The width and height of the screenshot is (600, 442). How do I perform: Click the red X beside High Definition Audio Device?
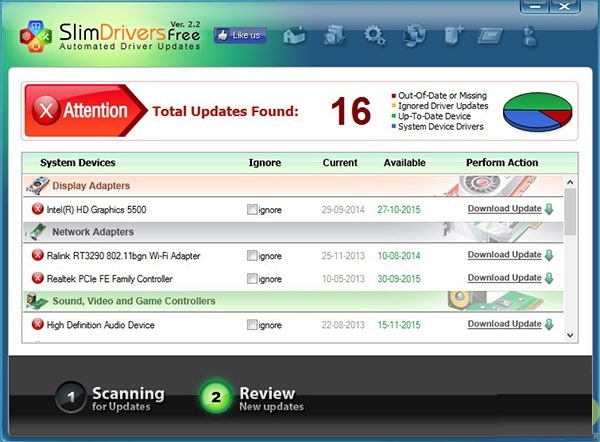(38, 325)
